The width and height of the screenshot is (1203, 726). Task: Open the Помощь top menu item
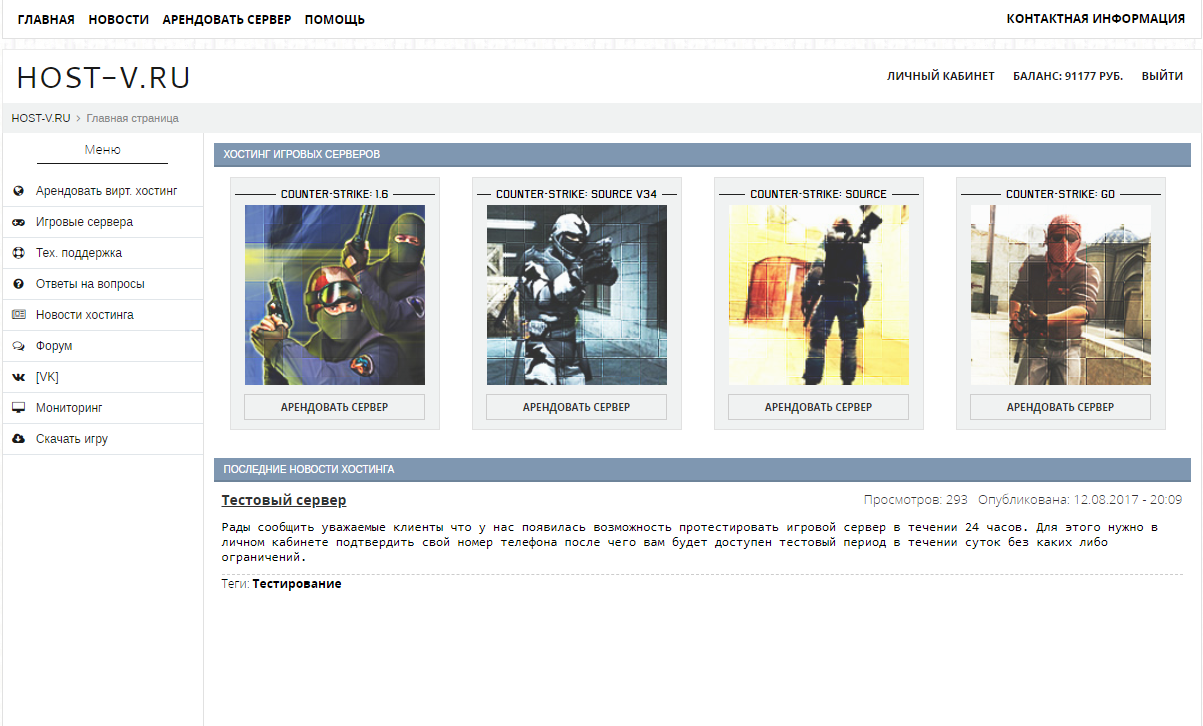click(x=334, y=20)
